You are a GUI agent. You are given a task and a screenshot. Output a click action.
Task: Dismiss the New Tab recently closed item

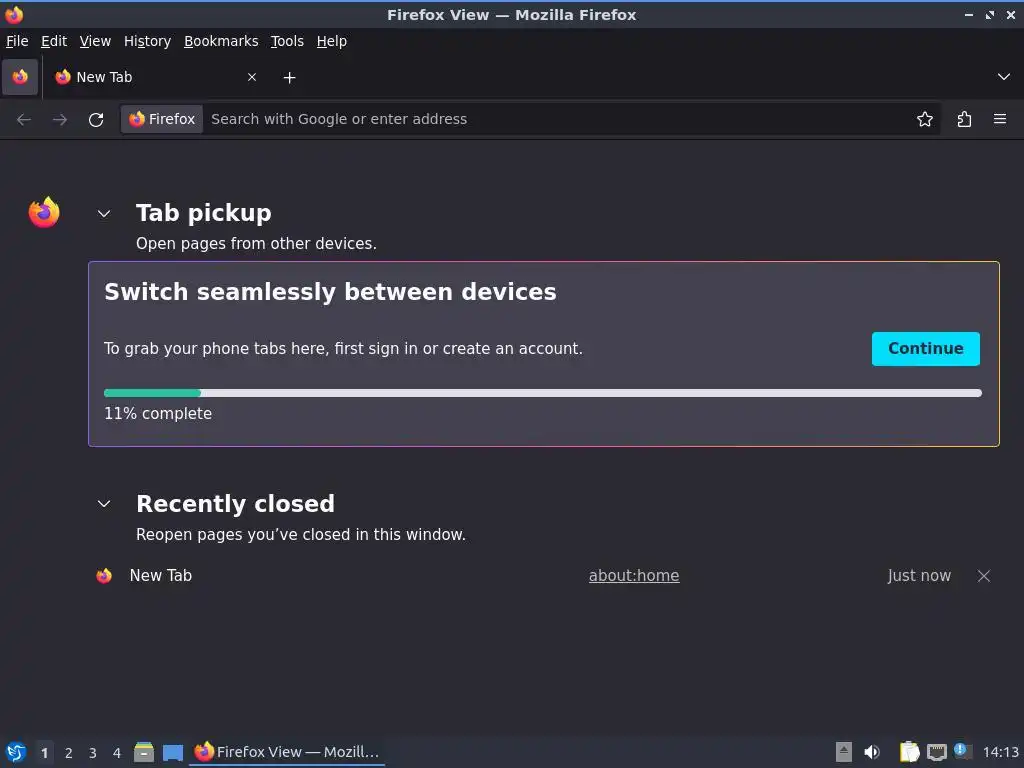pos(984,575)
